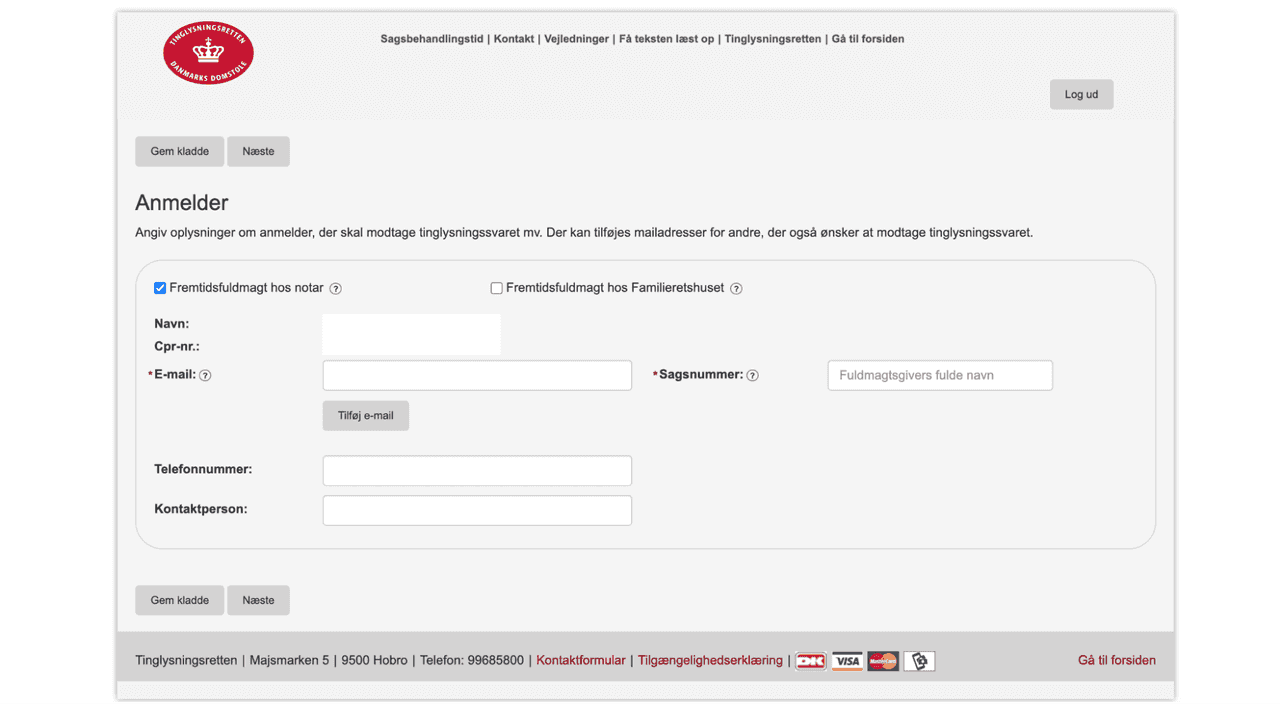Click the Tinglysningsretten crown logo
Image resolution: width=1280 pixels, height=704 pixels.
[x=208, y=52]
